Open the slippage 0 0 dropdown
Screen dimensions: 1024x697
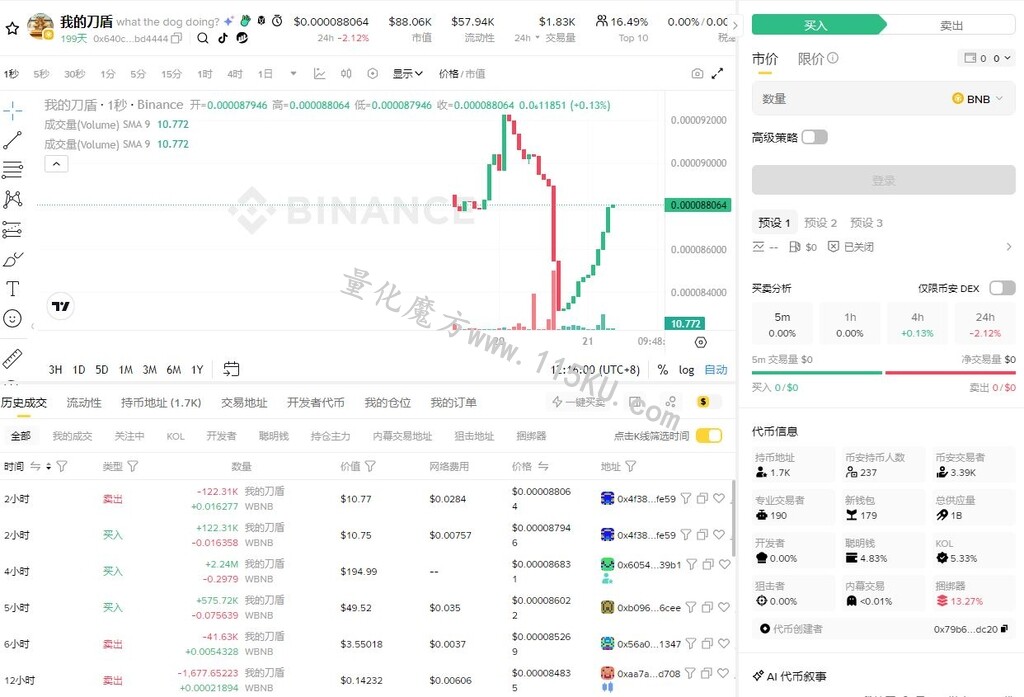pyautogui.click(x=987, y=58)
